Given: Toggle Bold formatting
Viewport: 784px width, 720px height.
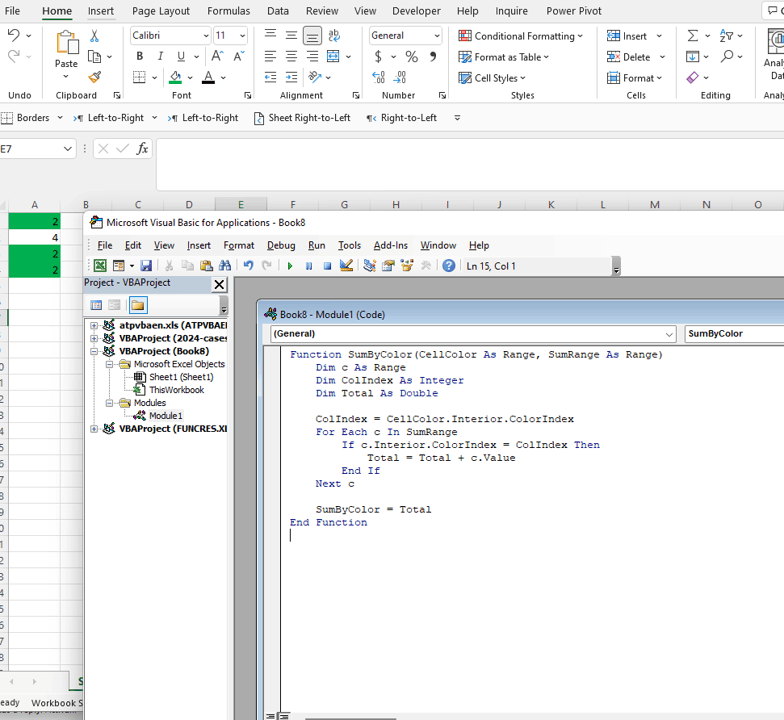Looking at the screenshot, I should tap(140, 56).
